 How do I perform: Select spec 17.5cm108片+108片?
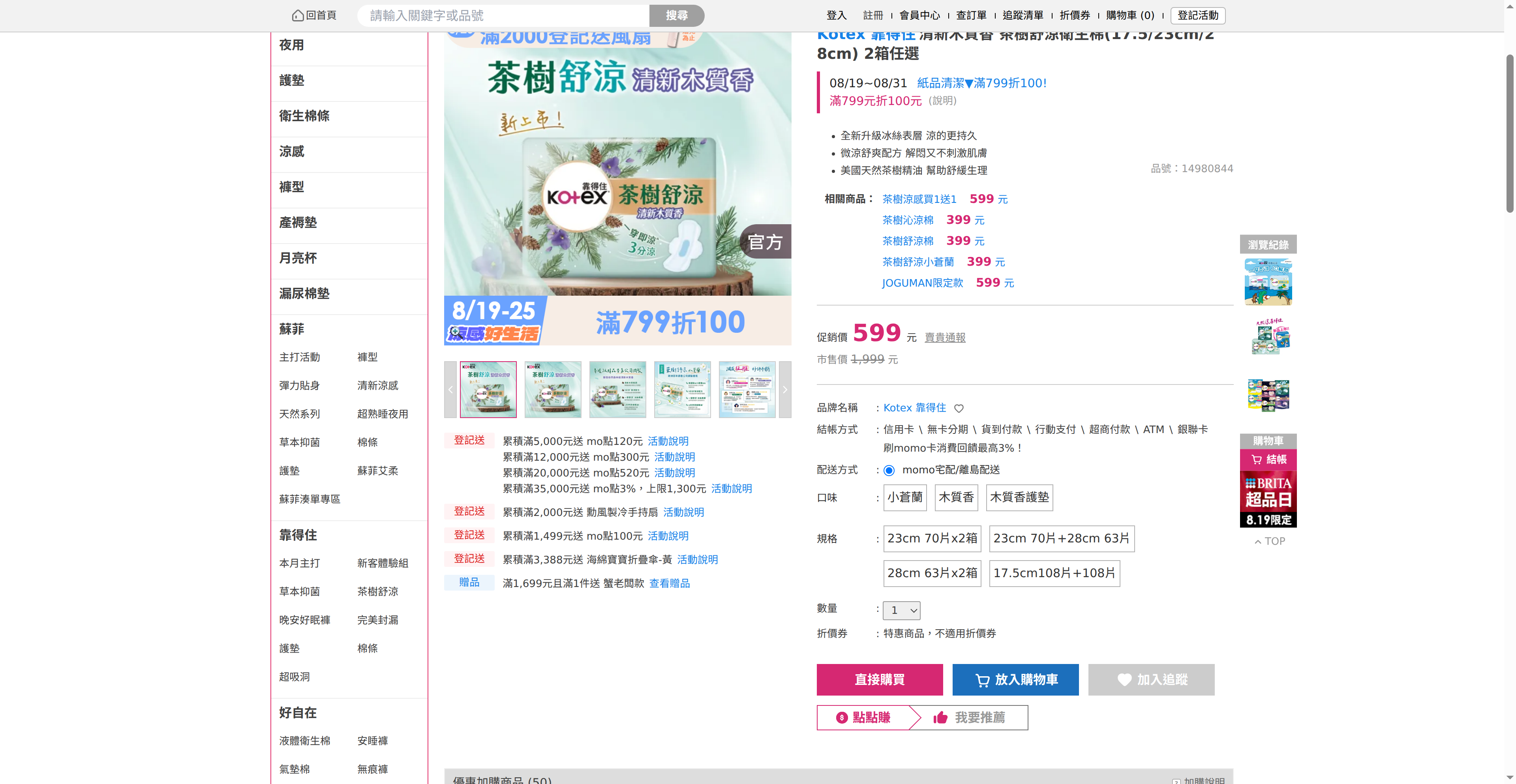tap(1054, 573)
